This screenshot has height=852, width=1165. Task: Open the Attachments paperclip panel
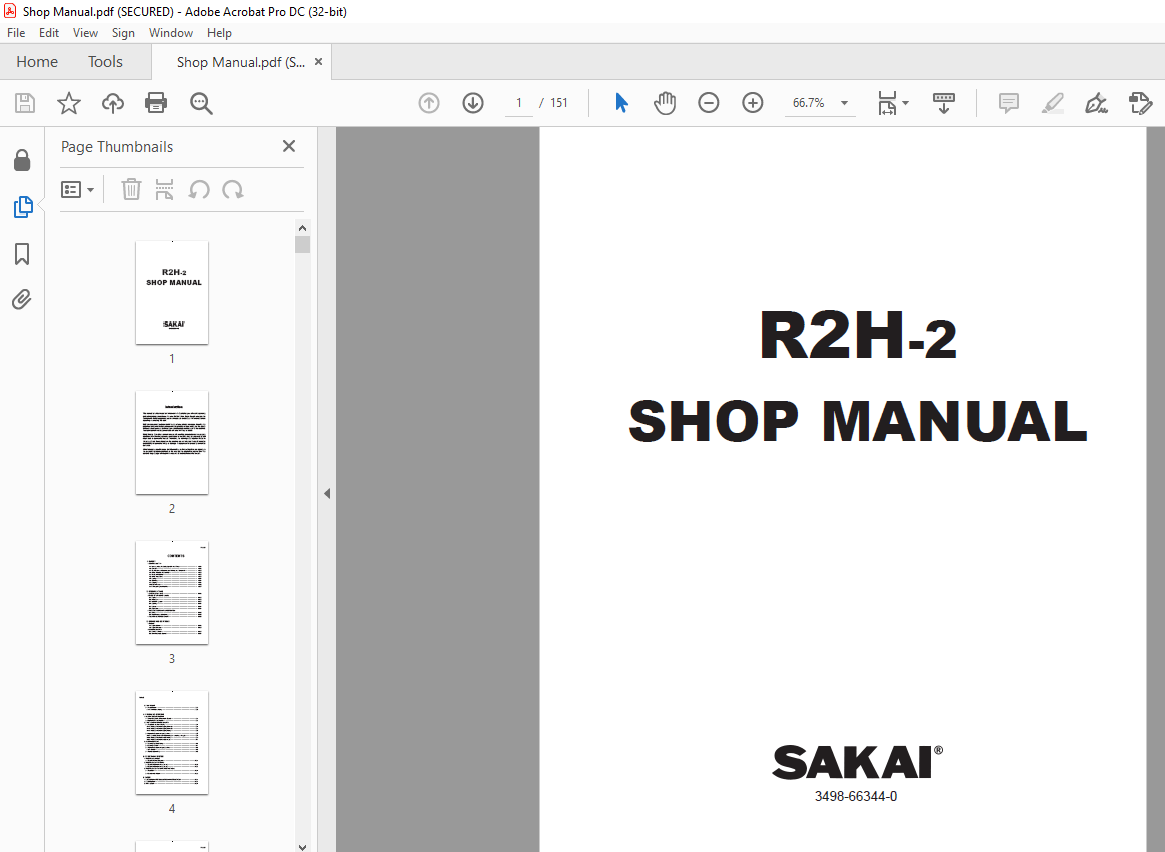22,299
